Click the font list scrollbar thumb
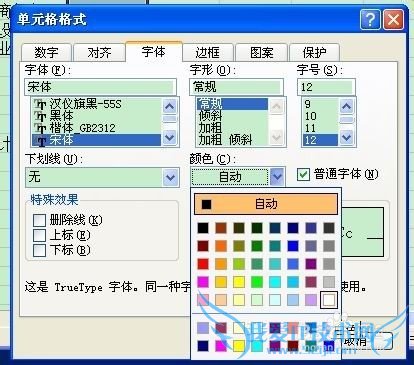This screenshot has width=414, height=365. [x=170, y=119]
